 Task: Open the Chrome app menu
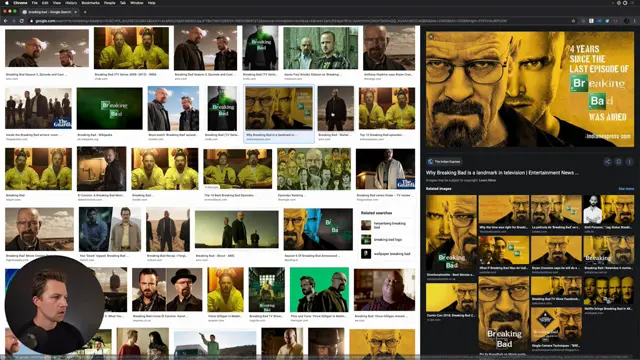20,3
